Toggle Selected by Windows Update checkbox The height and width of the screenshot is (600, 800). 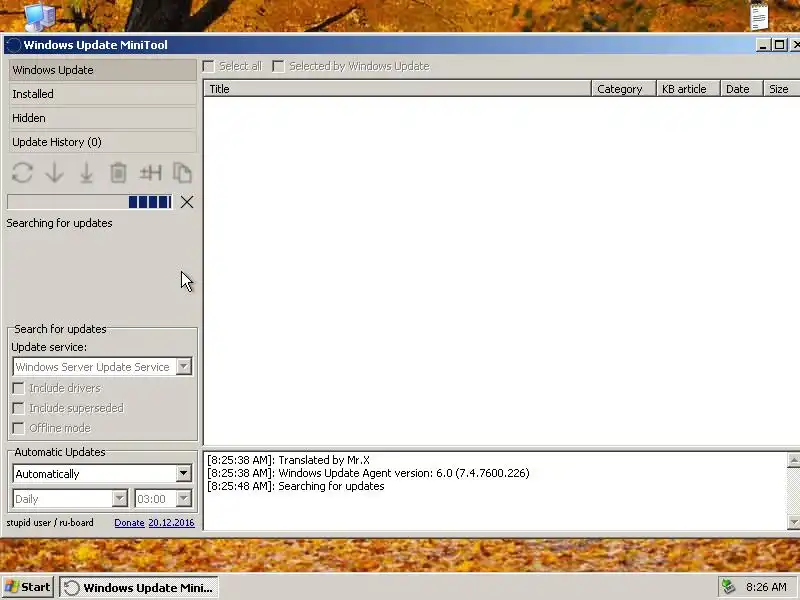click(x=279, y=66)
